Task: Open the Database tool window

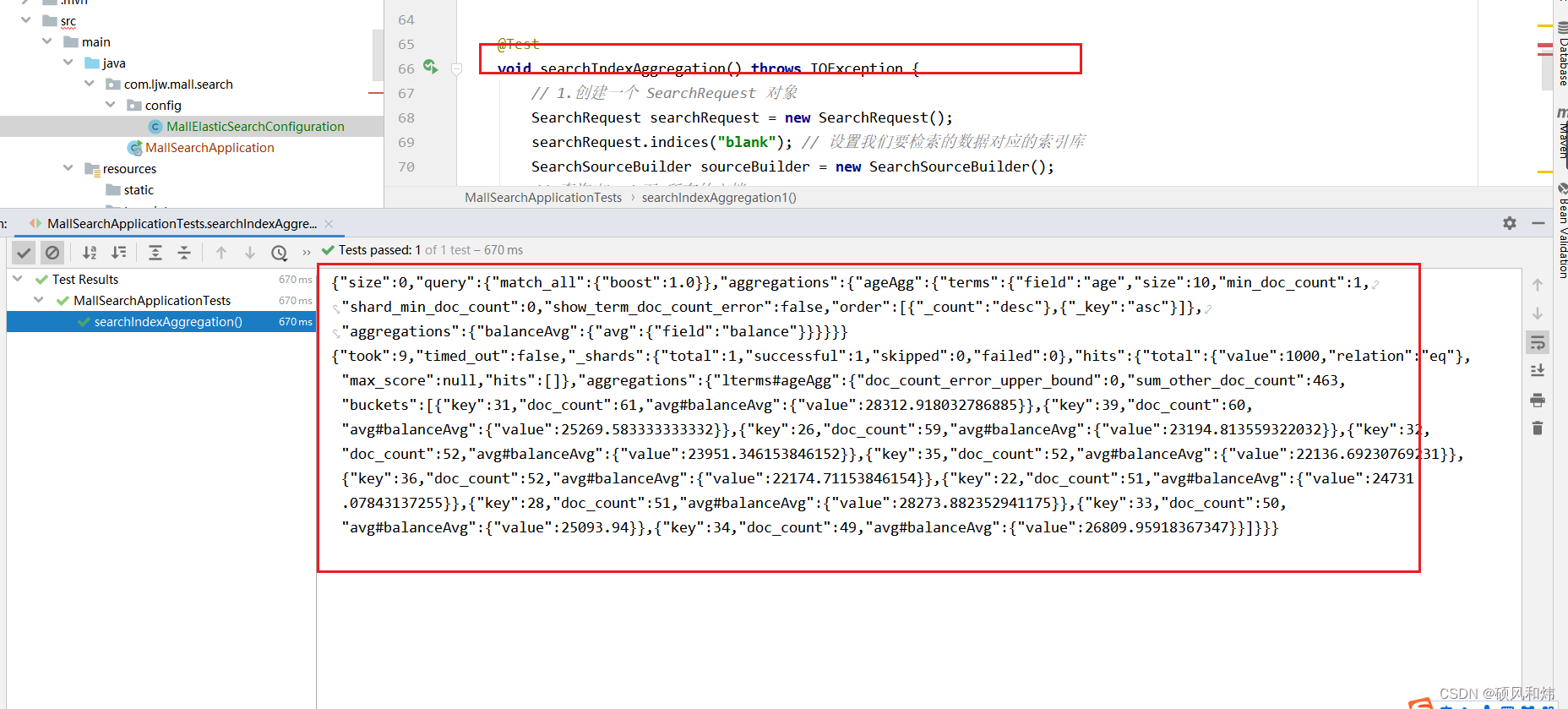Action: point(1561,52)
